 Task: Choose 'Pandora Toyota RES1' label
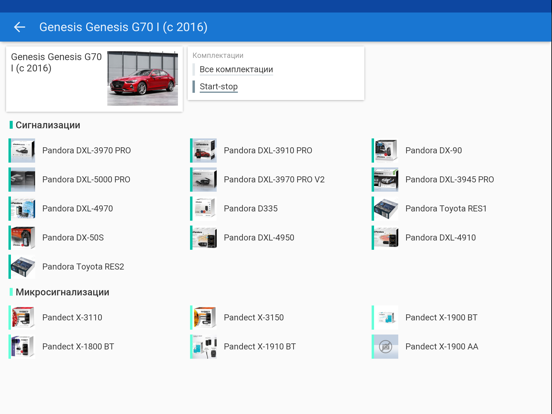(x=446, y=208)
